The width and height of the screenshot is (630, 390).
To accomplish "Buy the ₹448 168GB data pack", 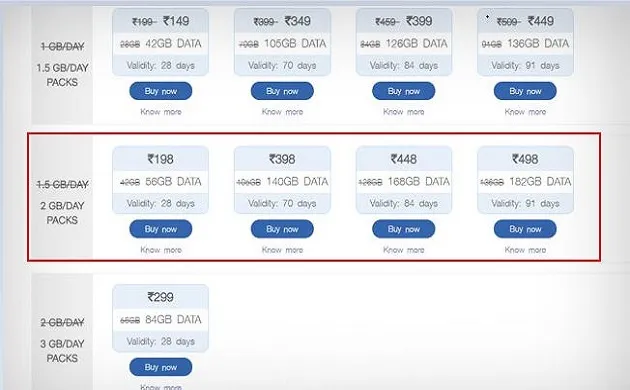I will (403, 229).
